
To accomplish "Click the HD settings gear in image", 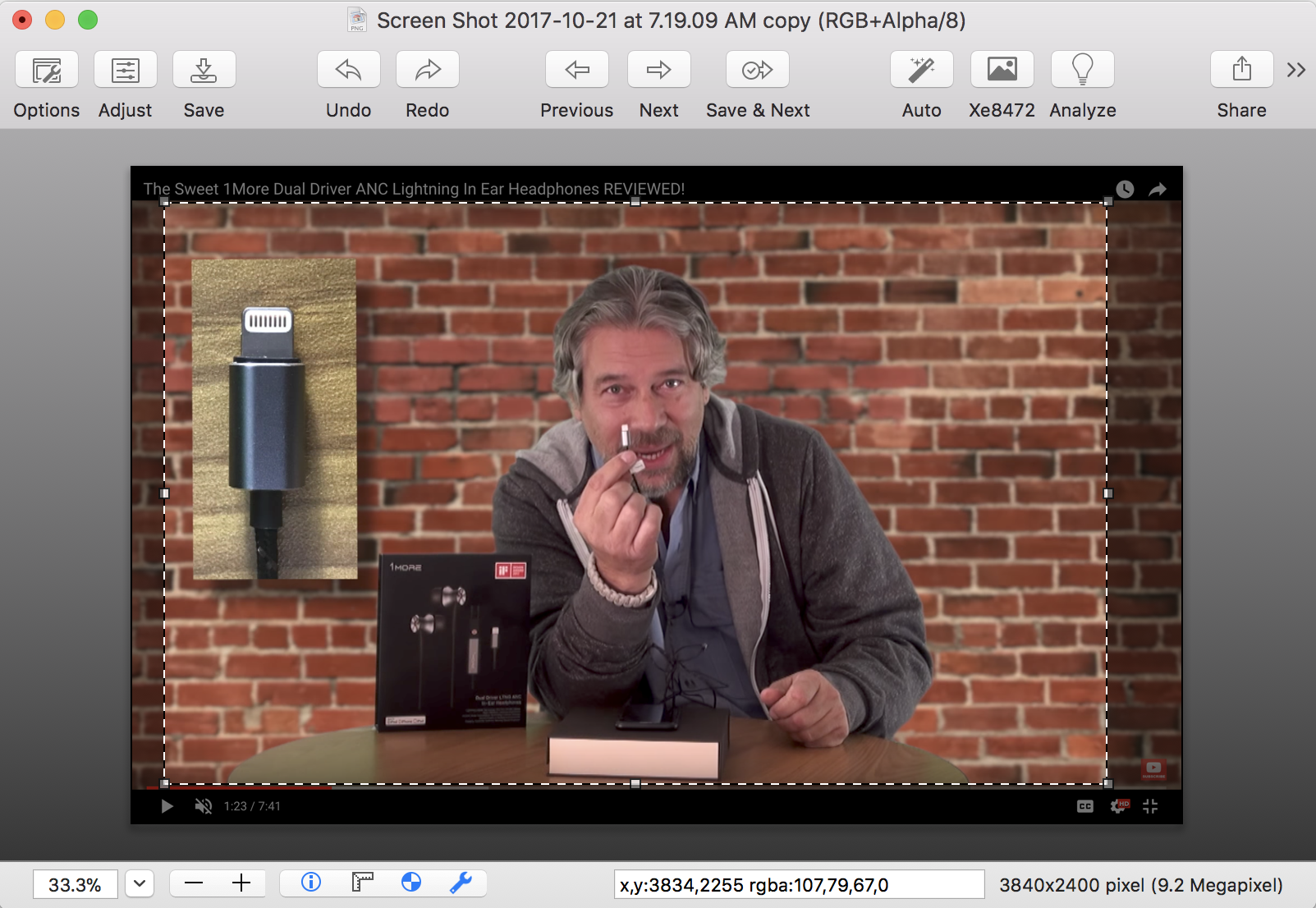I will coord(1119,806).
